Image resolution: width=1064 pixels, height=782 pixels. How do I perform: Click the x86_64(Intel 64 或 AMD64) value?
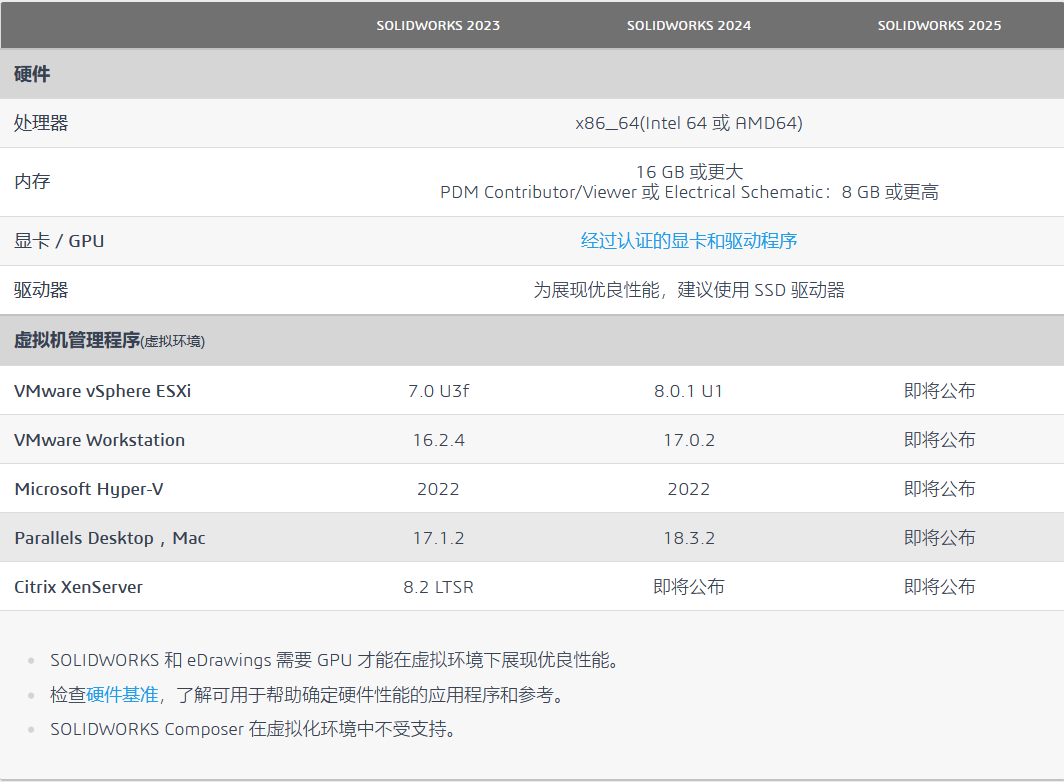coord(689,123)
